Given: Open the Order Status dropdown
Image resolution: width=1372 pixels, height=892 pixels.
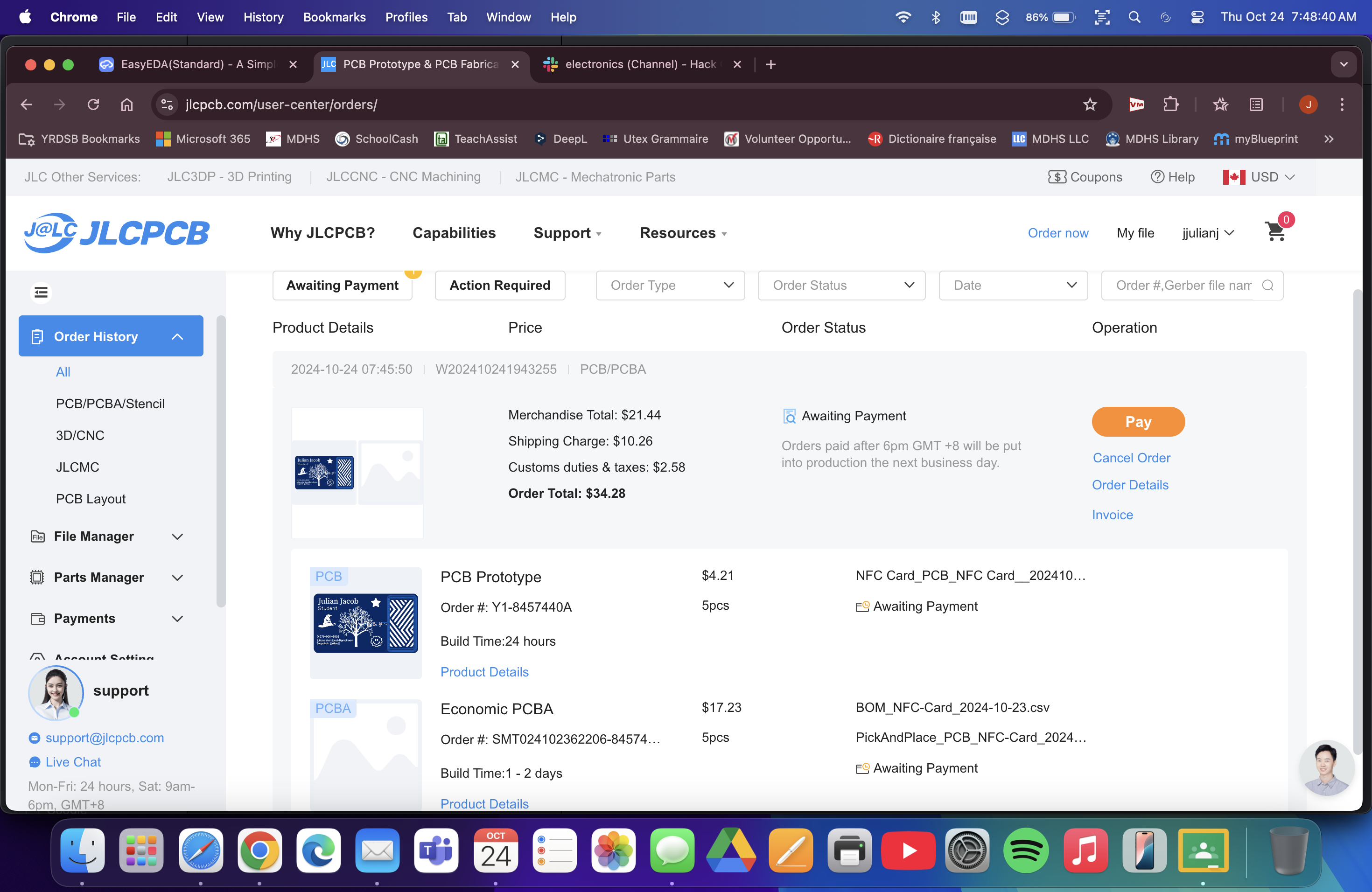Looking at the screenshot, I should 841,285.
